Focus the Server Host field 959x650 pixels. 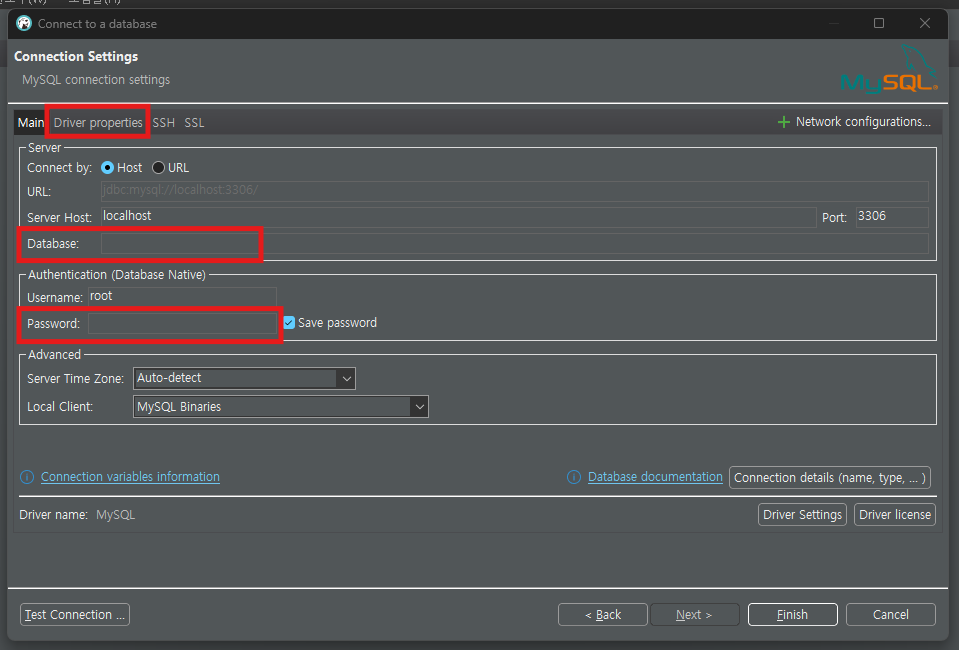(x=458, y=216)
